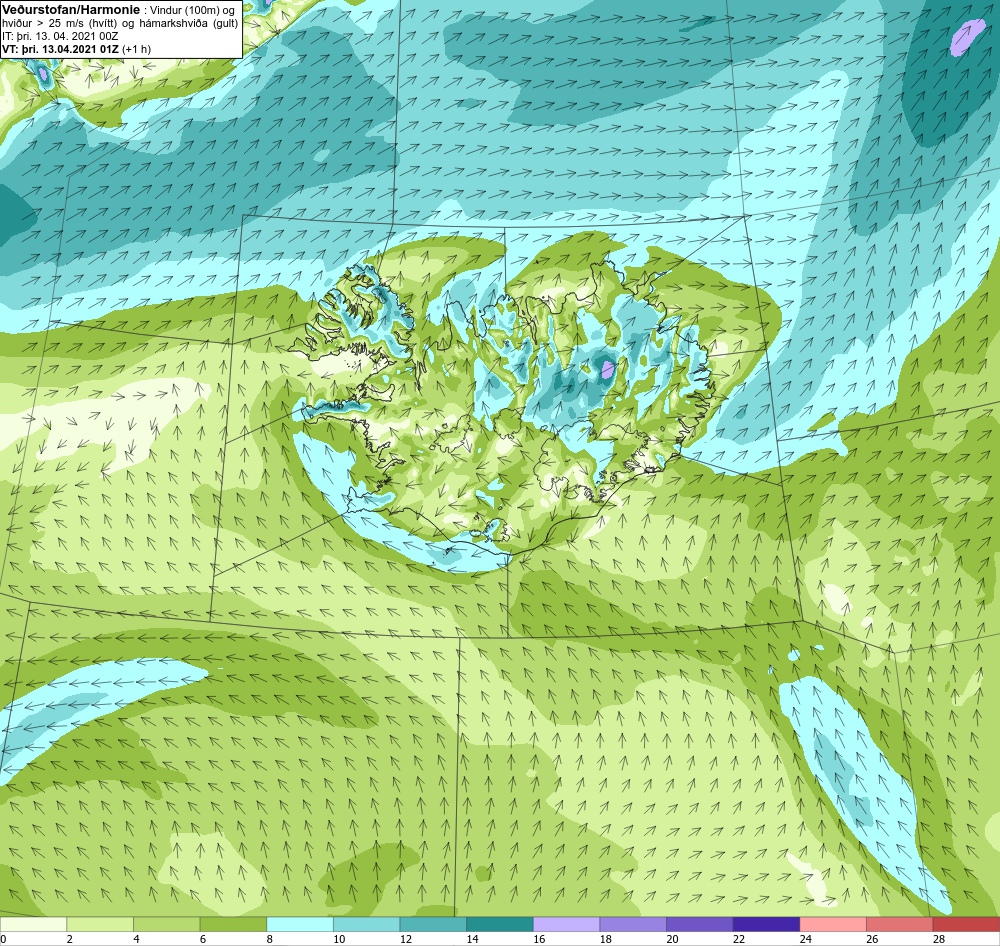1000x946 pixels.
Task: Click the 22-24 m/s dark indigo legend swatch
Action: 767,924
